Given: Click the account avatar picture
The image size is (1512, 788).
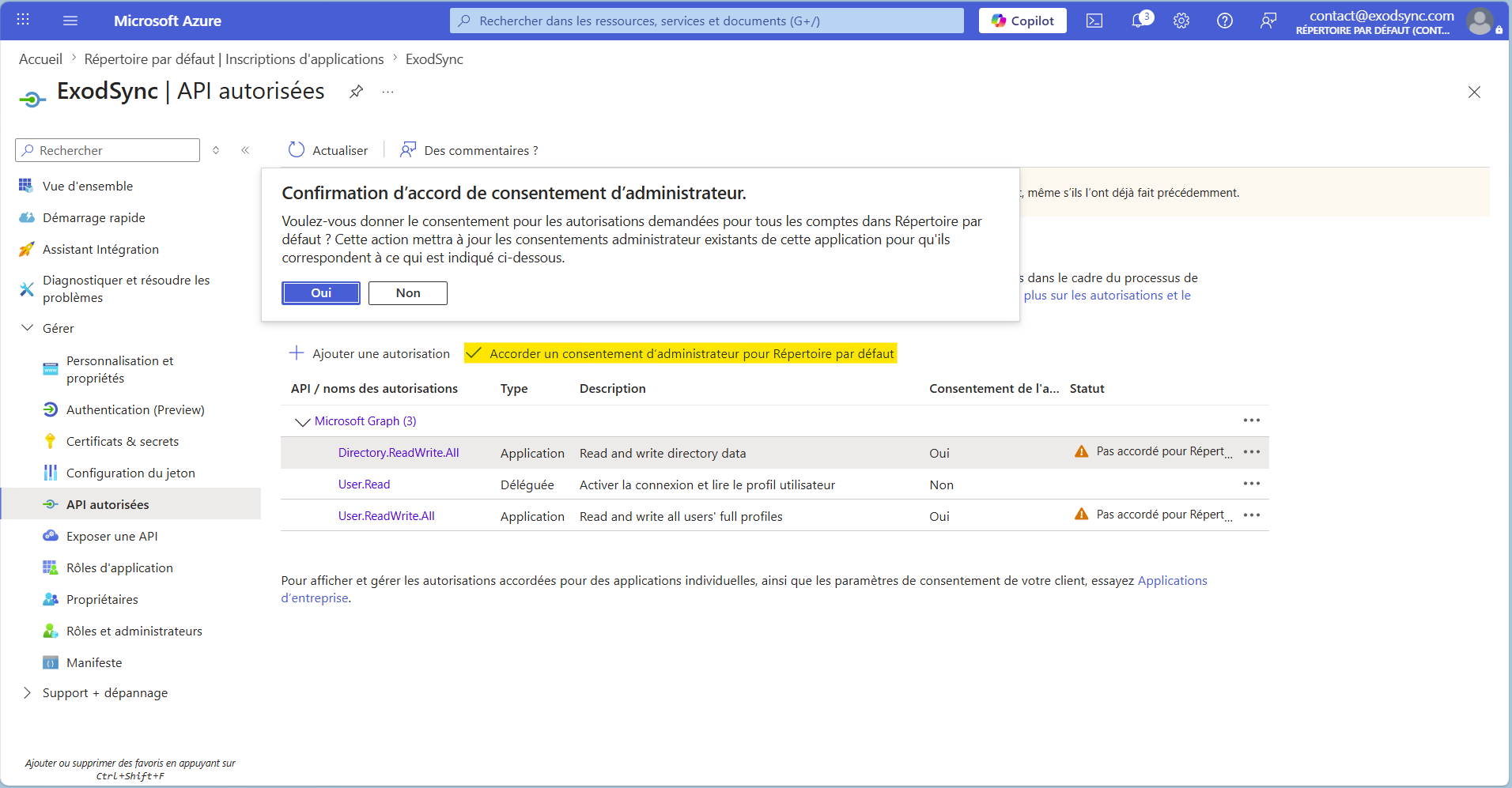Looking at the screenshot, I should [1480, 21].
